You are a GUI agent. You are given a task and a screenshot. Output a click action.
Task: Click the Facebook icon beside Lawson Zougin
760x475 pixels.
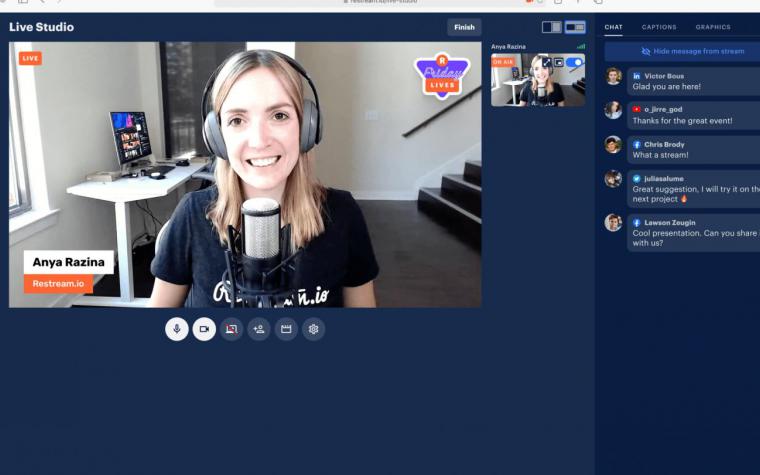(x=637, y=223)
